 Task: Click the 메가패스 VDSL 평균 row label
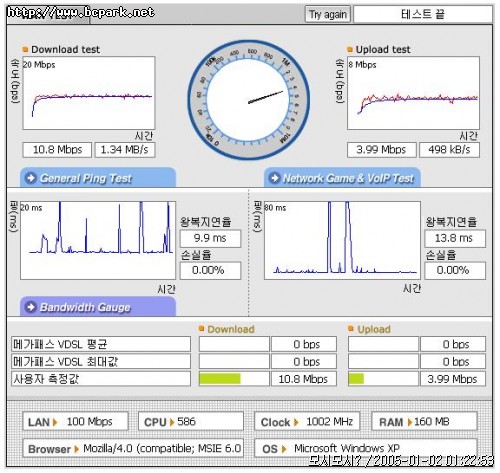pos(101,344)
